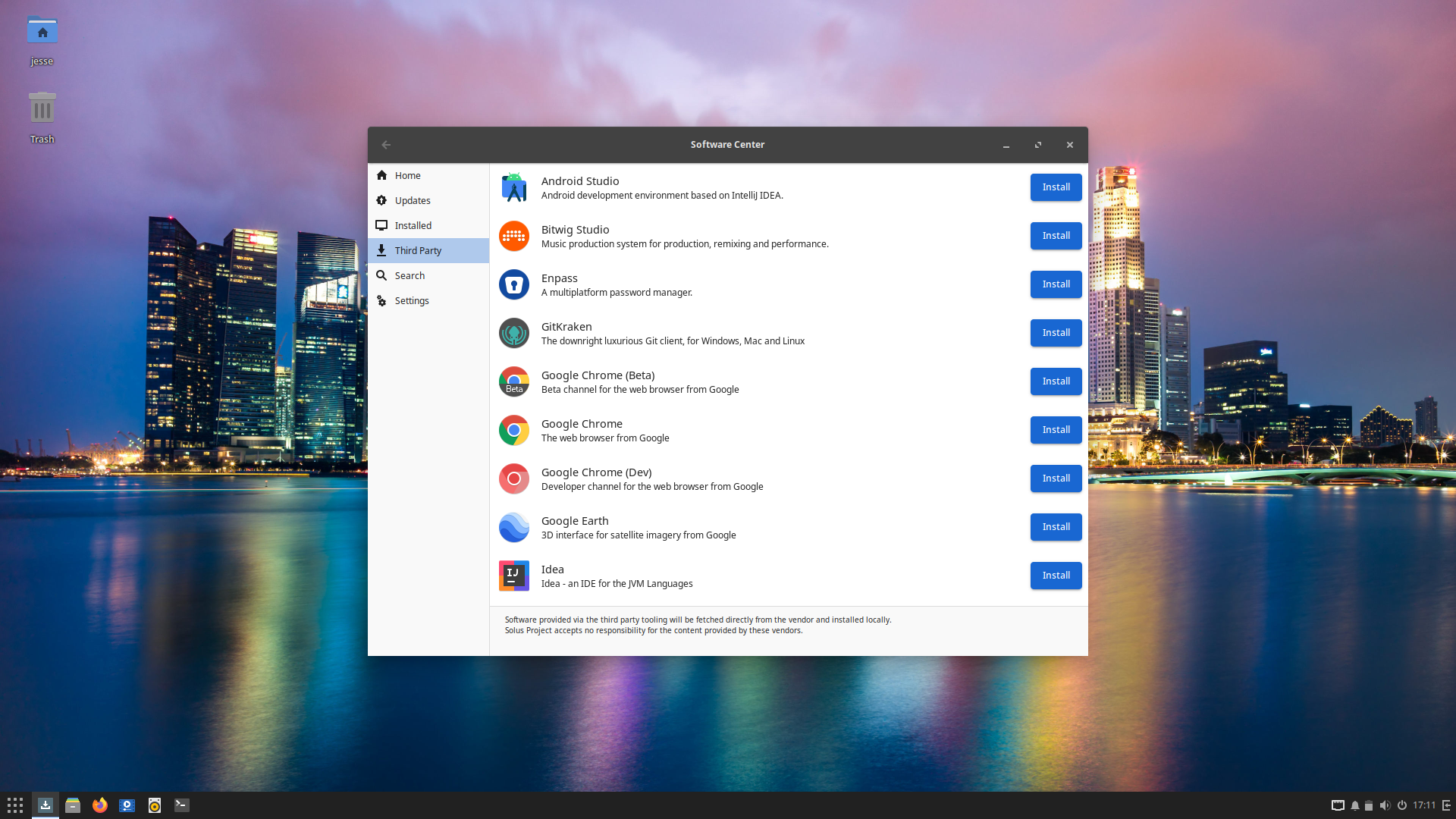Open the Firefox browser from the taskbar

[100, 805]
